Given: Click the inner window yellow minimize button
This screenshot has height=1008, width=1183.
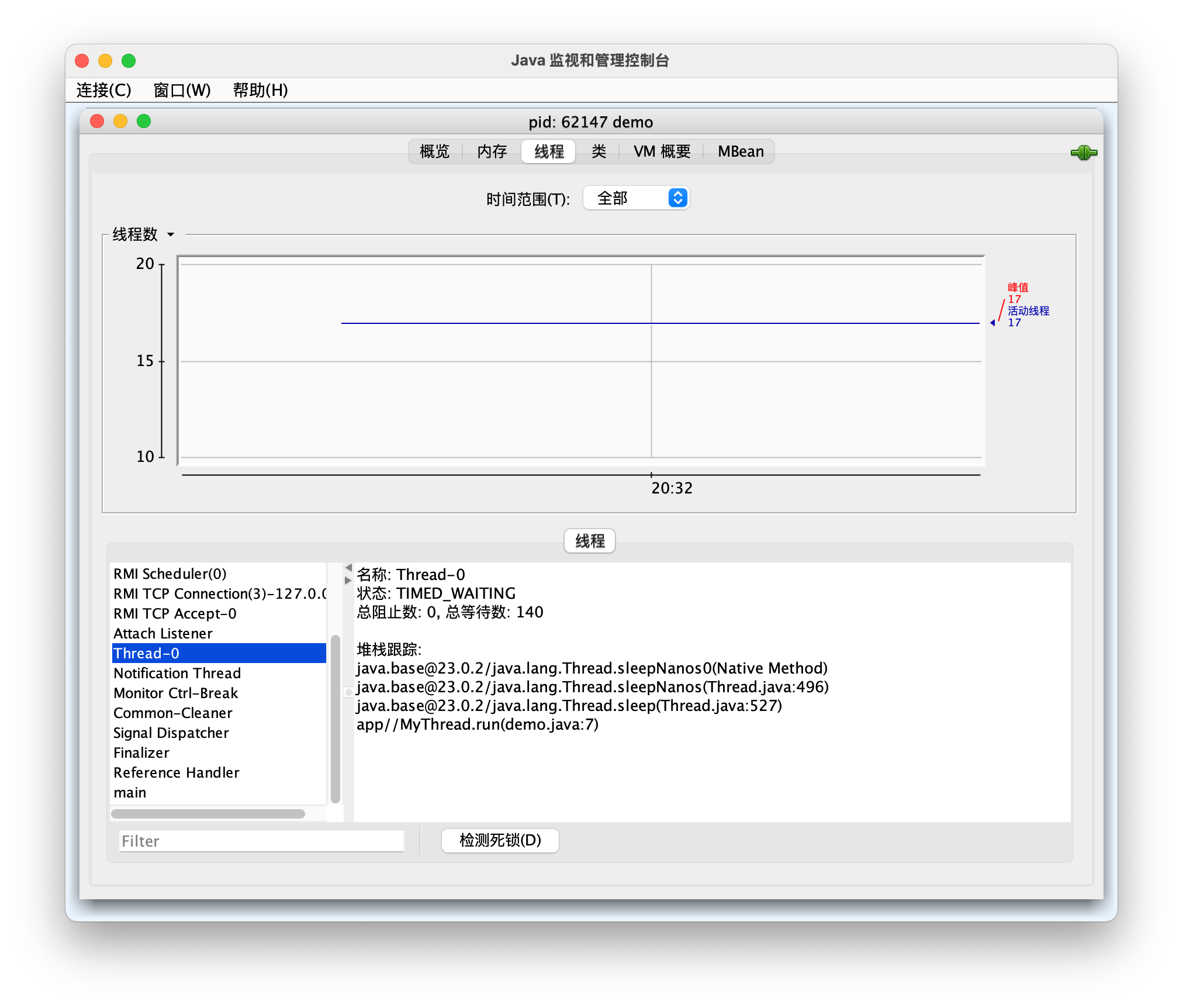Looking at the screenshot, I should (120, 121).
